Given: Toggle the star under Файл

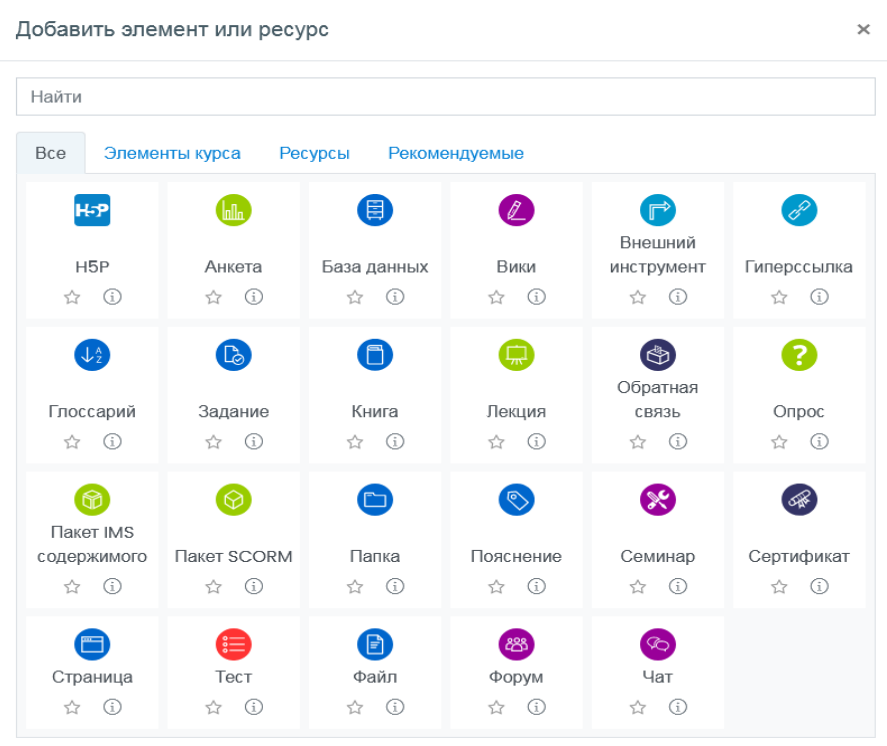Looking at the screenshot, I should pyautogui.click(x=354, y=707).
